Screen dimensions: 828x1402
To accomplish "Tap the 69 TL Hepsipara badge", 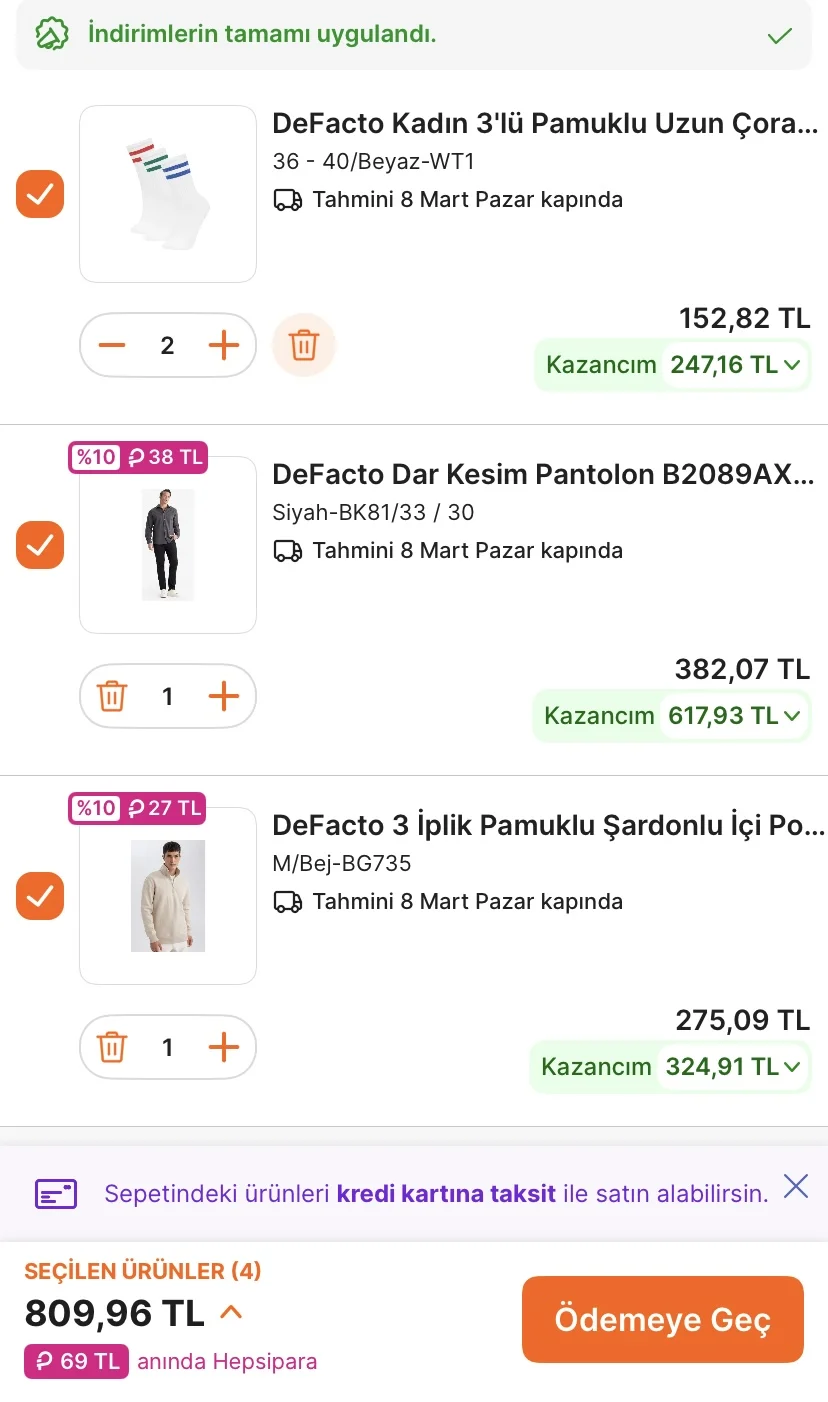I will tap(77, 1361).
